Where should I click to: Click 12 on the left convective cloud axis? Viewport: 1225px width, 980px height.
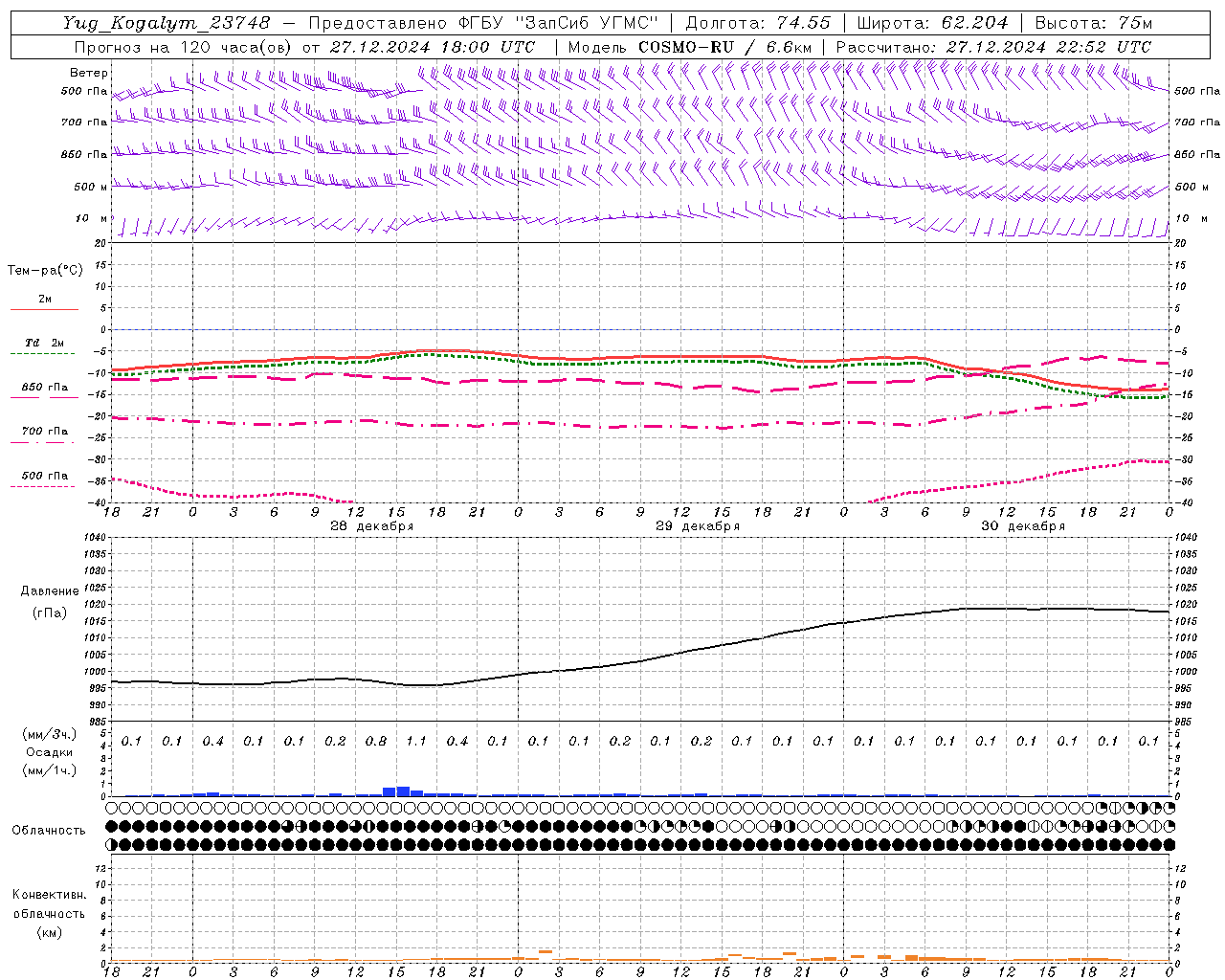click(100, 868)
